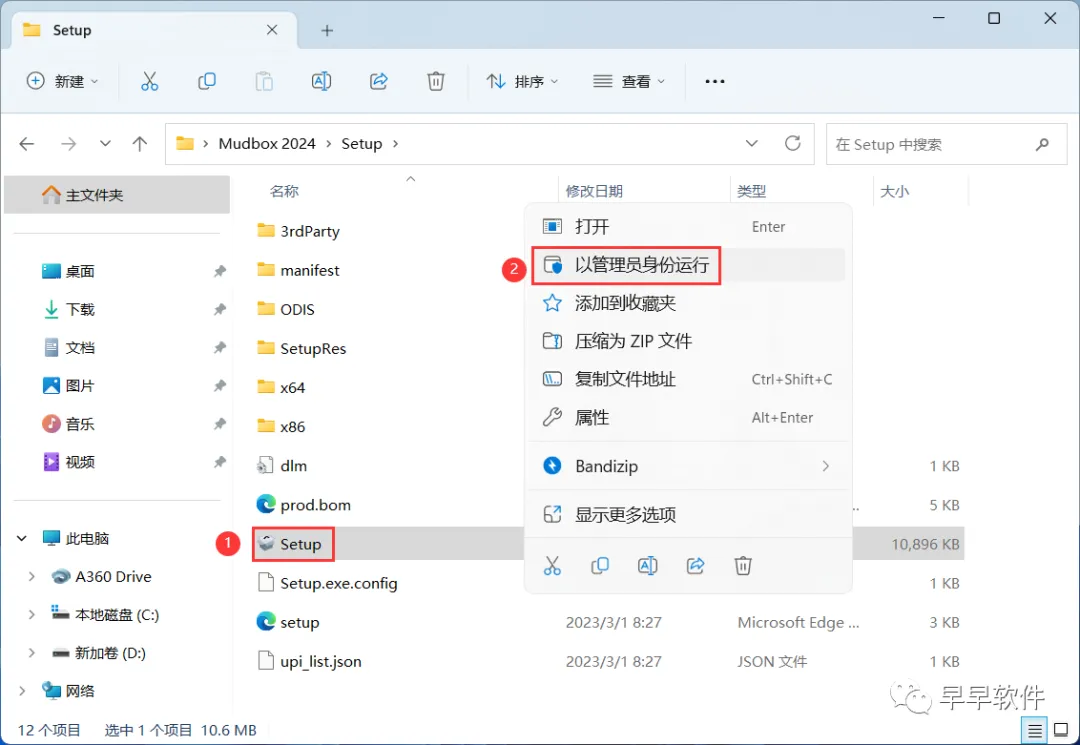Click the search magnifier icon
Image resolution: width=1080 pixels, height=745 pixels.
click(1042, 144)
